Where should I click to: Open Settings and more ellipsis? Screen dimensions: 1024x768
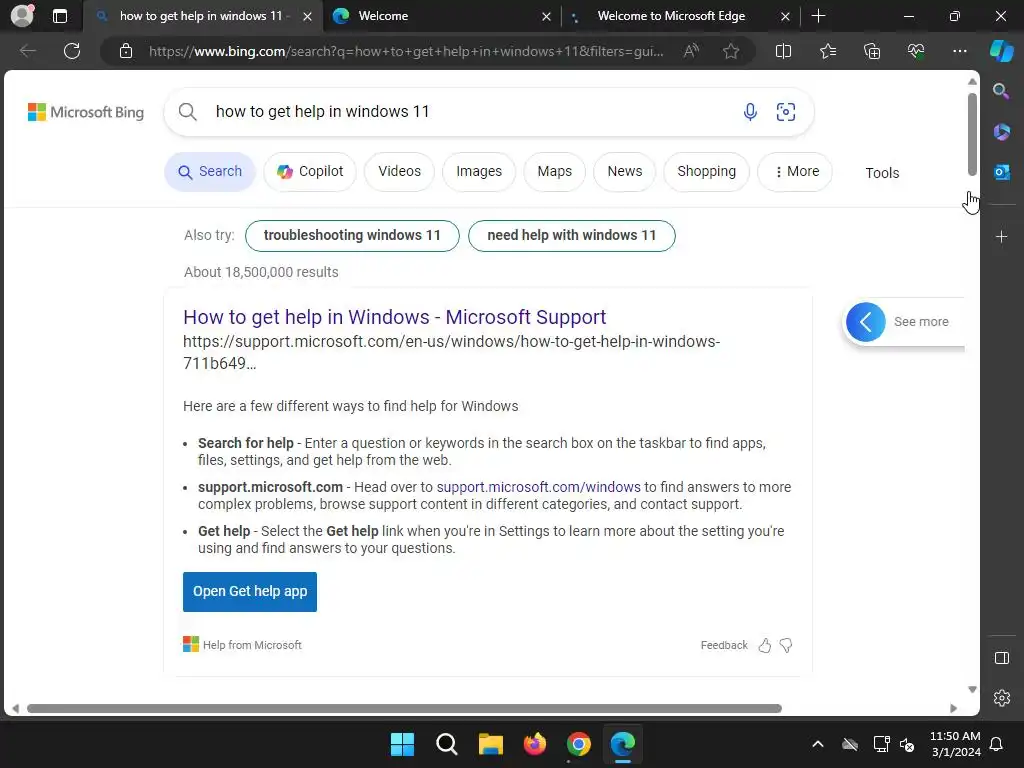(959, 51)
